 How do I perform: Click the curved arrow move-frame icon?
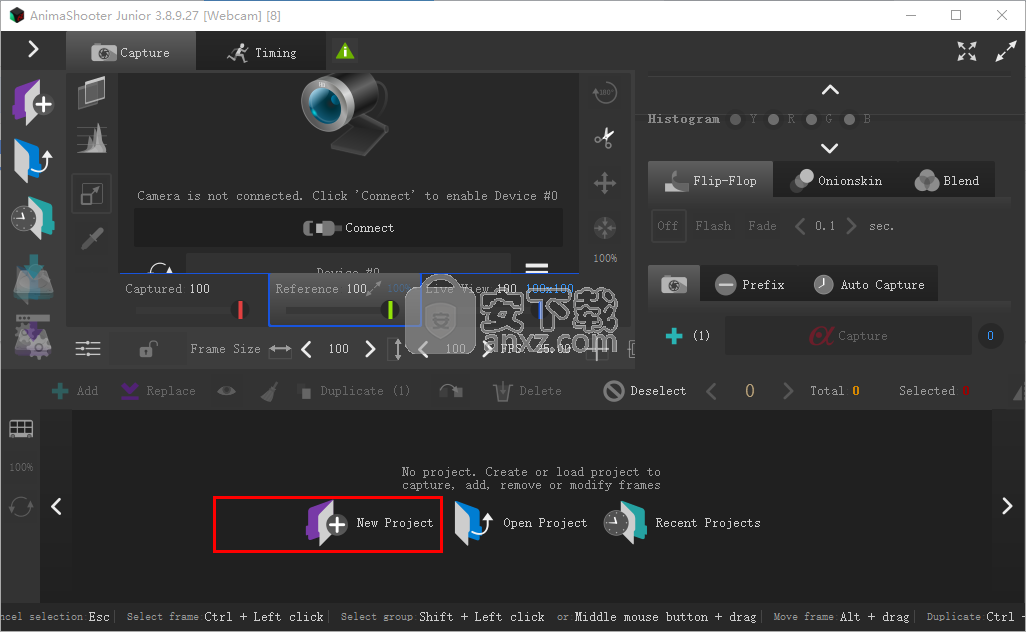pos(451,391)
